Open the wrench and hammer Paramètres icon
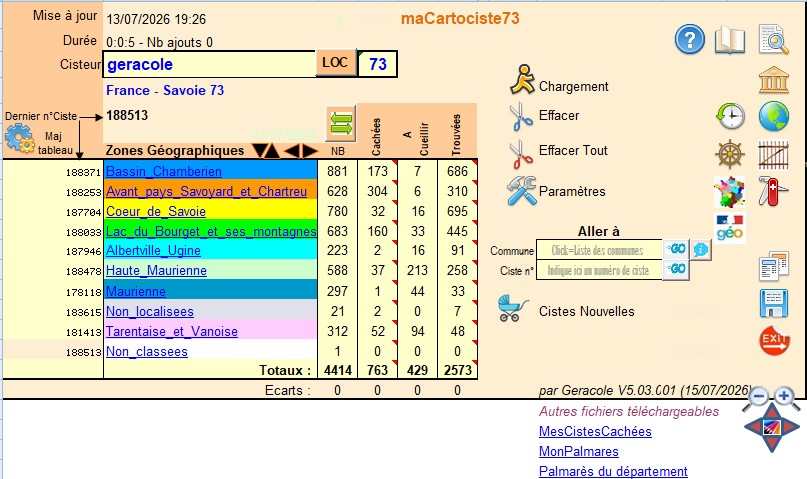 [x=521, y=190]
